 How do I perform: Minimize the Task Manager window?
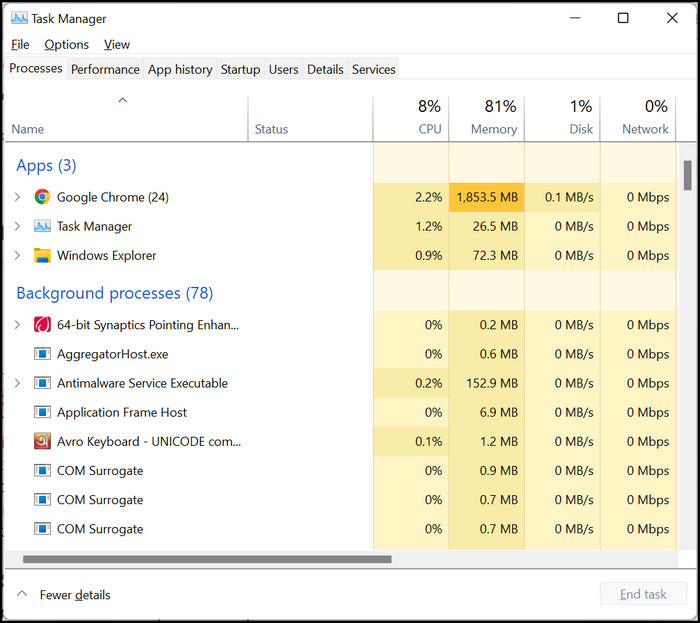[575, 18]
